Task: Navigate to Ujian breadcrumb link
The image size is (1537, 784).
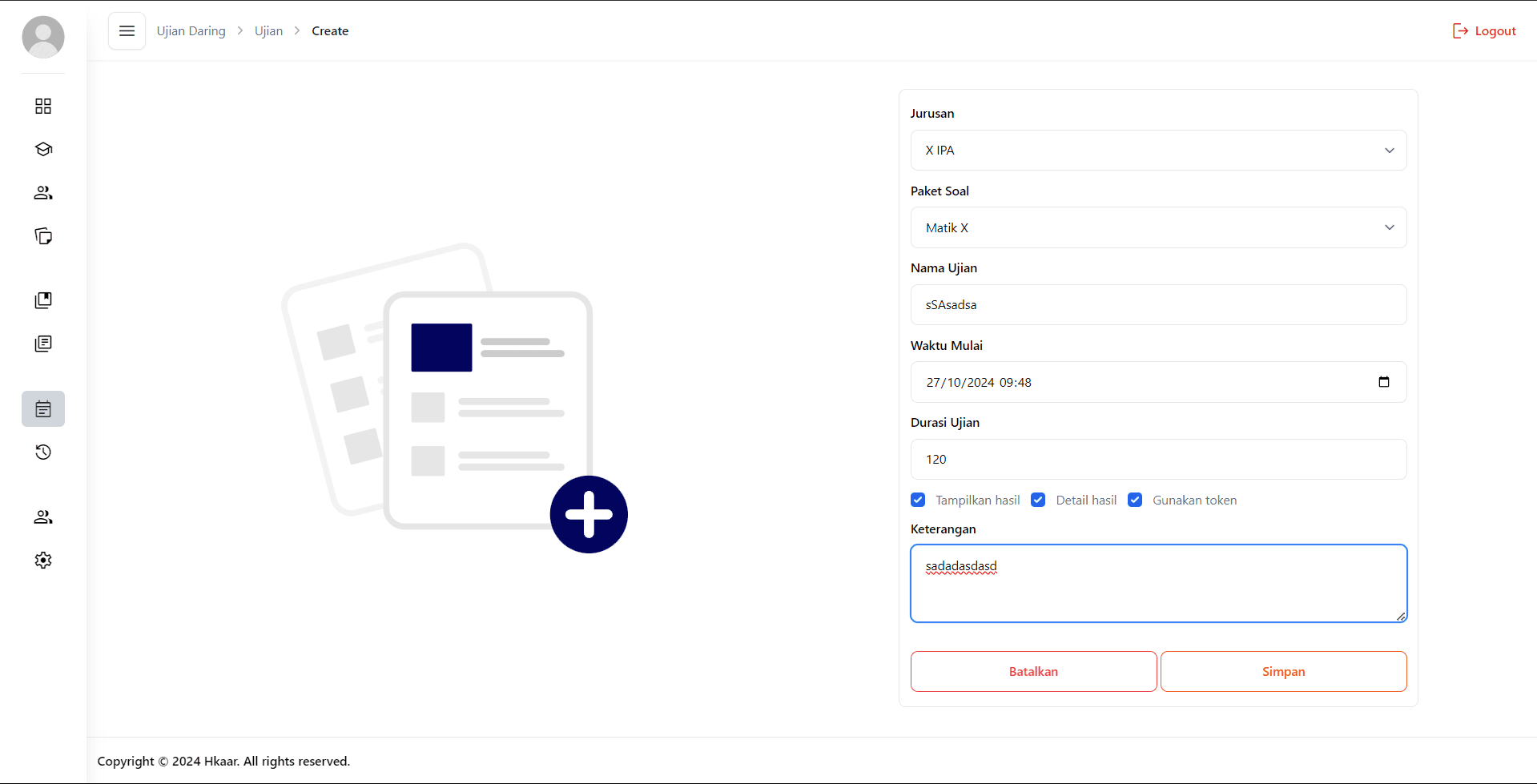Action: click(x=268, y=31)
